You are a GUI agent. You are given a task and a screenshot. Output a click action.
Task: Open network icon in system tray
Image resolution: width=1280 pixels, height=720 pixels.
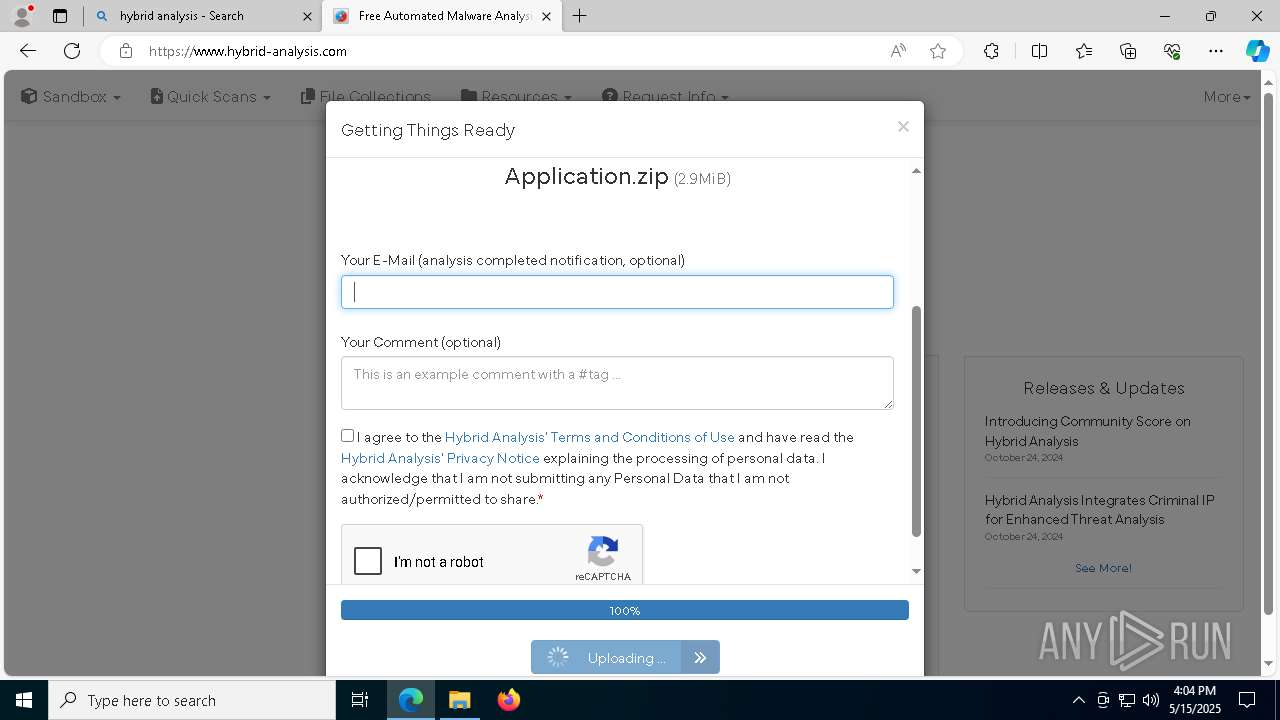1127,700
